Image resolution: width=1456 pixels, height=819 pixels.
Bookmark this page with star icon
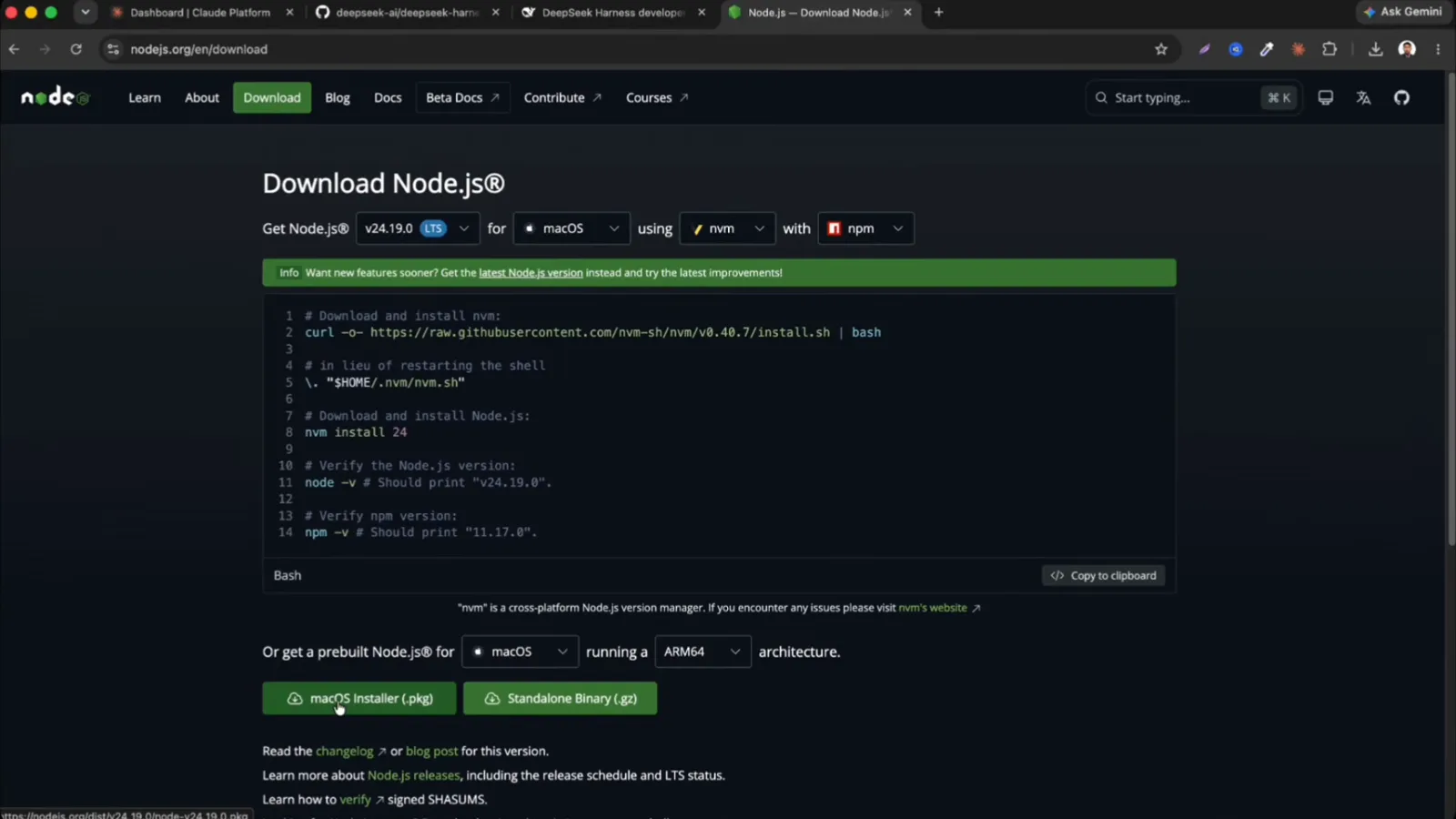click(x=1161, y=49)
